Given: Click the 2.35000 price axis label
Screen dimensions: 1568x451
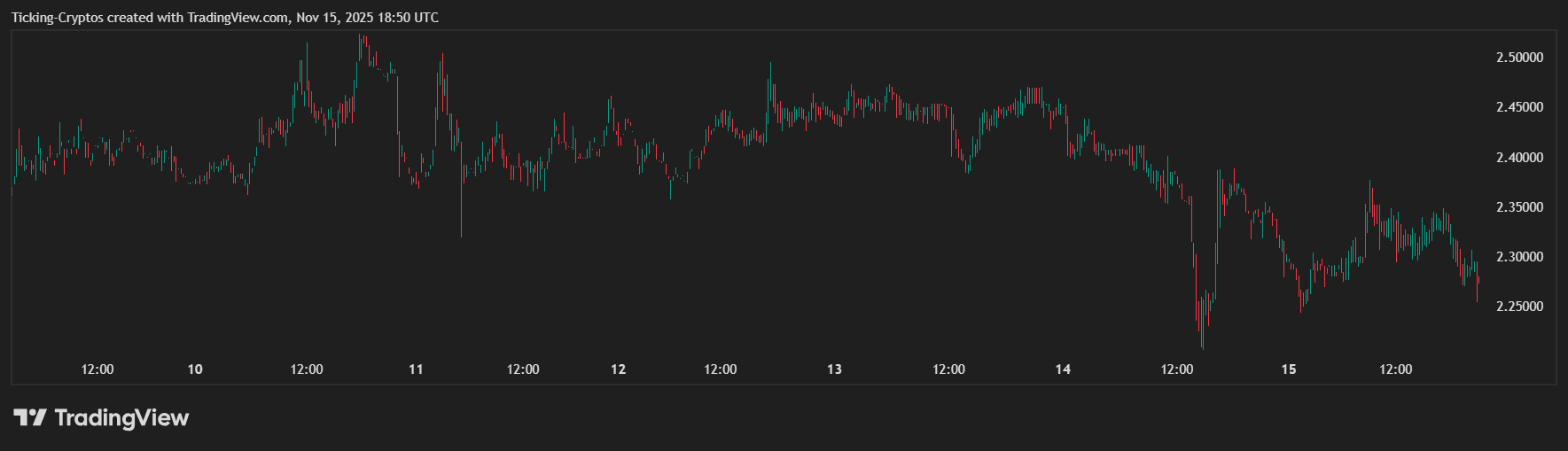Looking at the screenshot, I should click(1519, 207).
